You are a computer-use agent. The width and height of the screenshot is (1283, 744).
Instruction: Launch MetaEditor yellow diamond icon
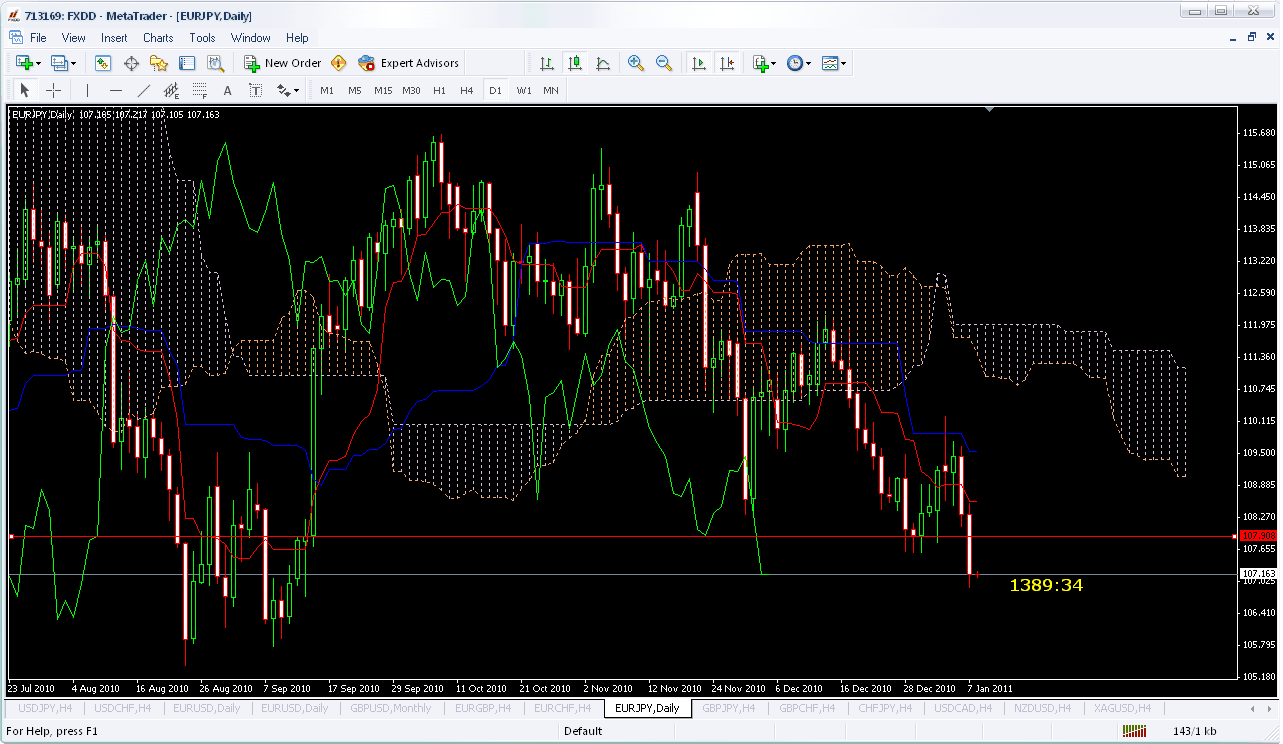click(339, 63)
